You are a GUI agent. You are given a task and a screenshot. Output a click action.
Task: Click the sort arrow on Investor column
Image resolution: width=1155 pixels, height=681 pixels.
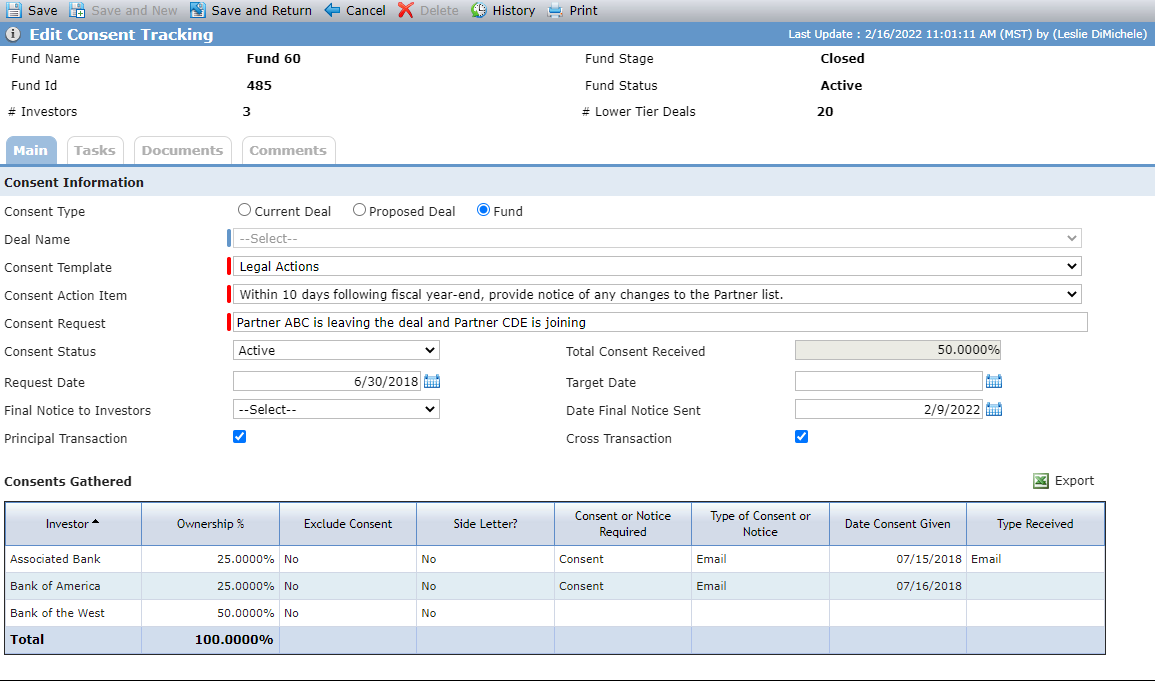coord(95,522)
